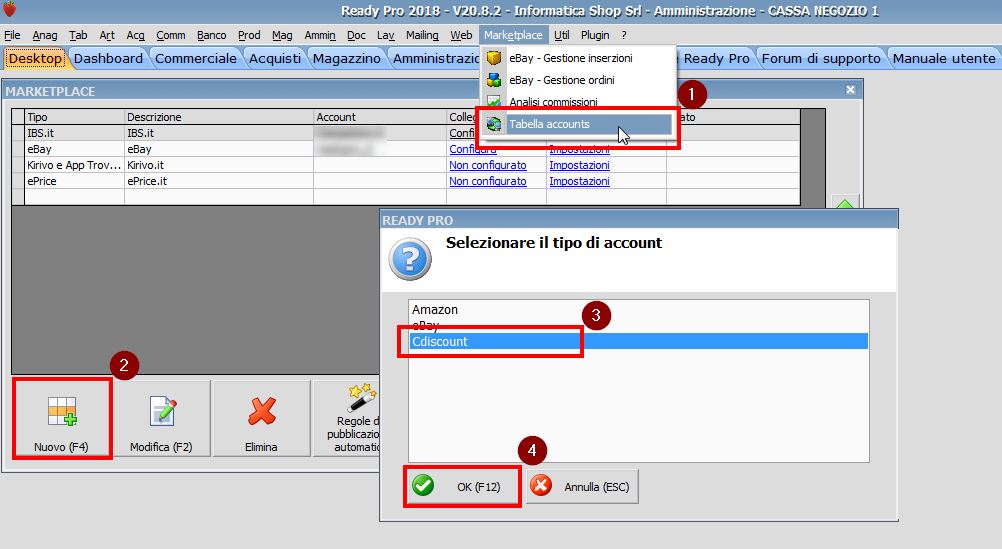Select the ePrice row in Tipo column
This screenshot has height=549, width=1002.
coord(75,181)
